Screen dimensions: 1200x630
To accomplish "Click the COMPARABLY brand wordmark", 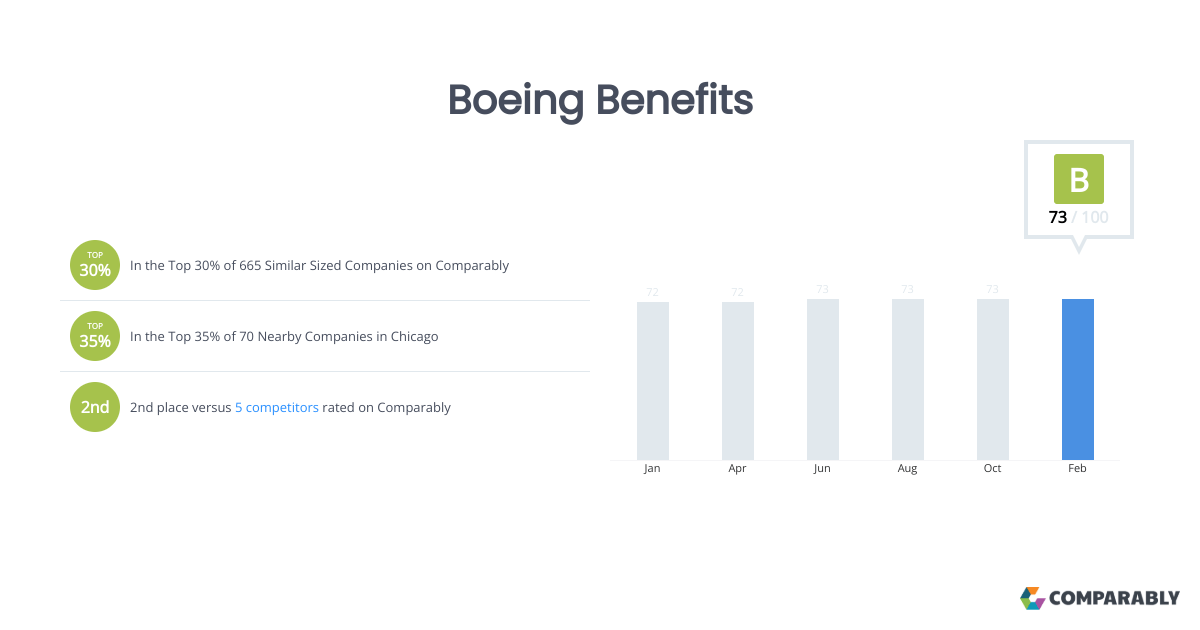I will pyautogui.click(x=1114, y=598).
